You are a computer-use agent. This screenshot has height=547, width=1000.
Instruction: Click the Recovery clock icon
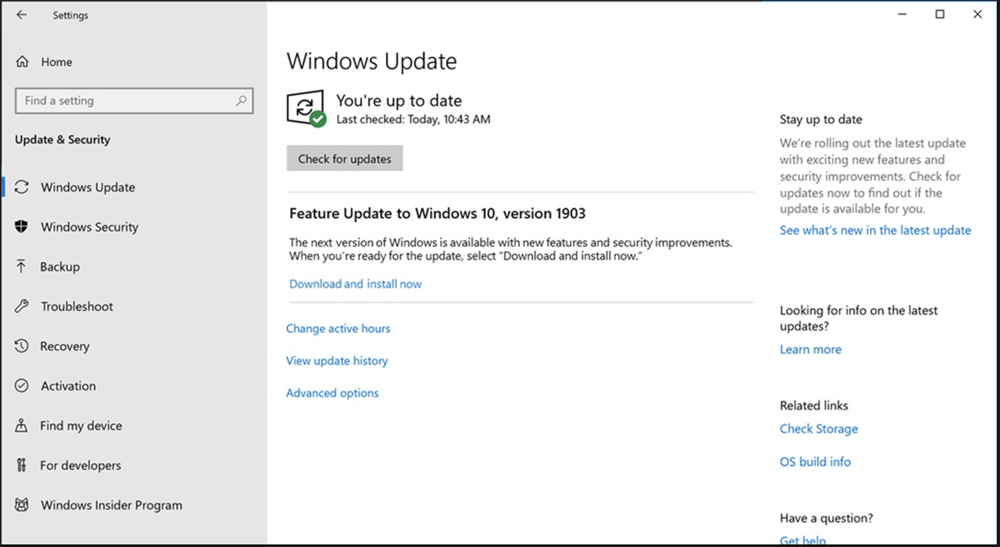(22, 346)
